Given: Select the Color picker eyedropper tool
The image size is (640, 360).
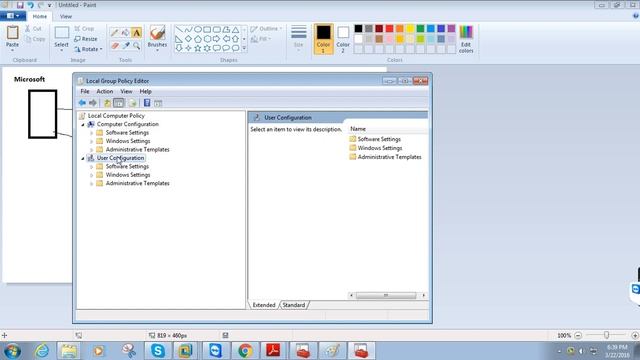Looking at the screenshot, I should [126, 46].
